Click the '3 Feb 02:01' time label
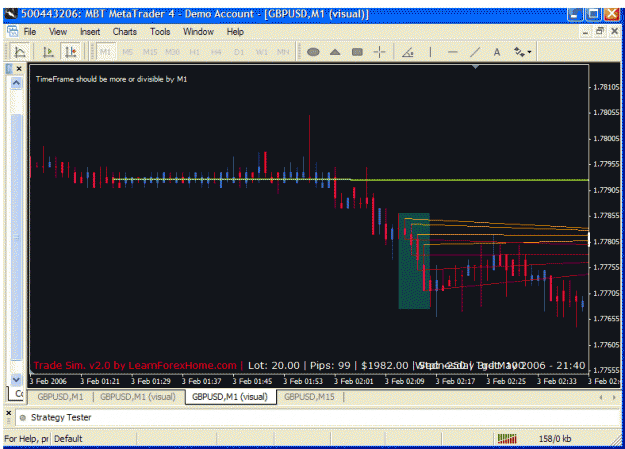Viewport: 625px width, 449px height. [x=354, y=381]
